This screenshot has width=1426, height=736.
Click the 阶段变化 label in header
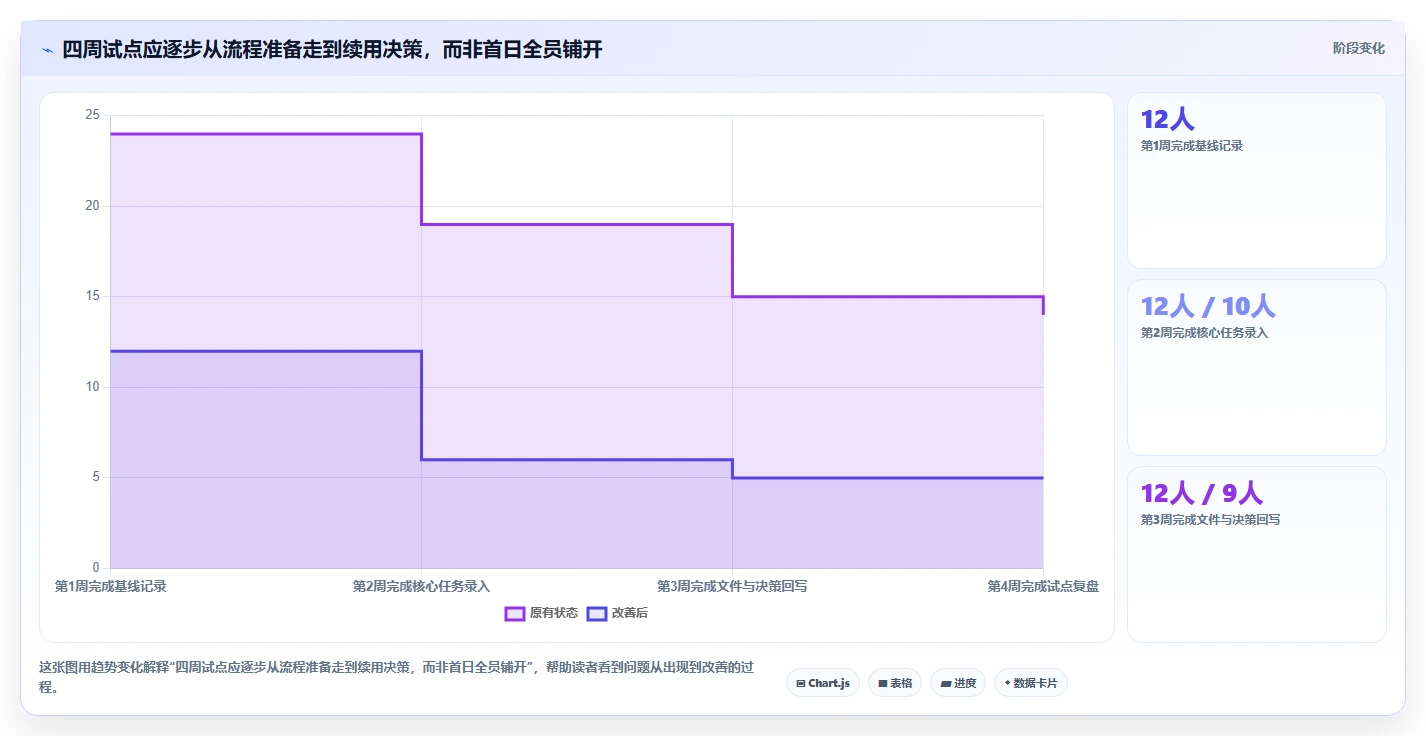(x=1359, y=48)
